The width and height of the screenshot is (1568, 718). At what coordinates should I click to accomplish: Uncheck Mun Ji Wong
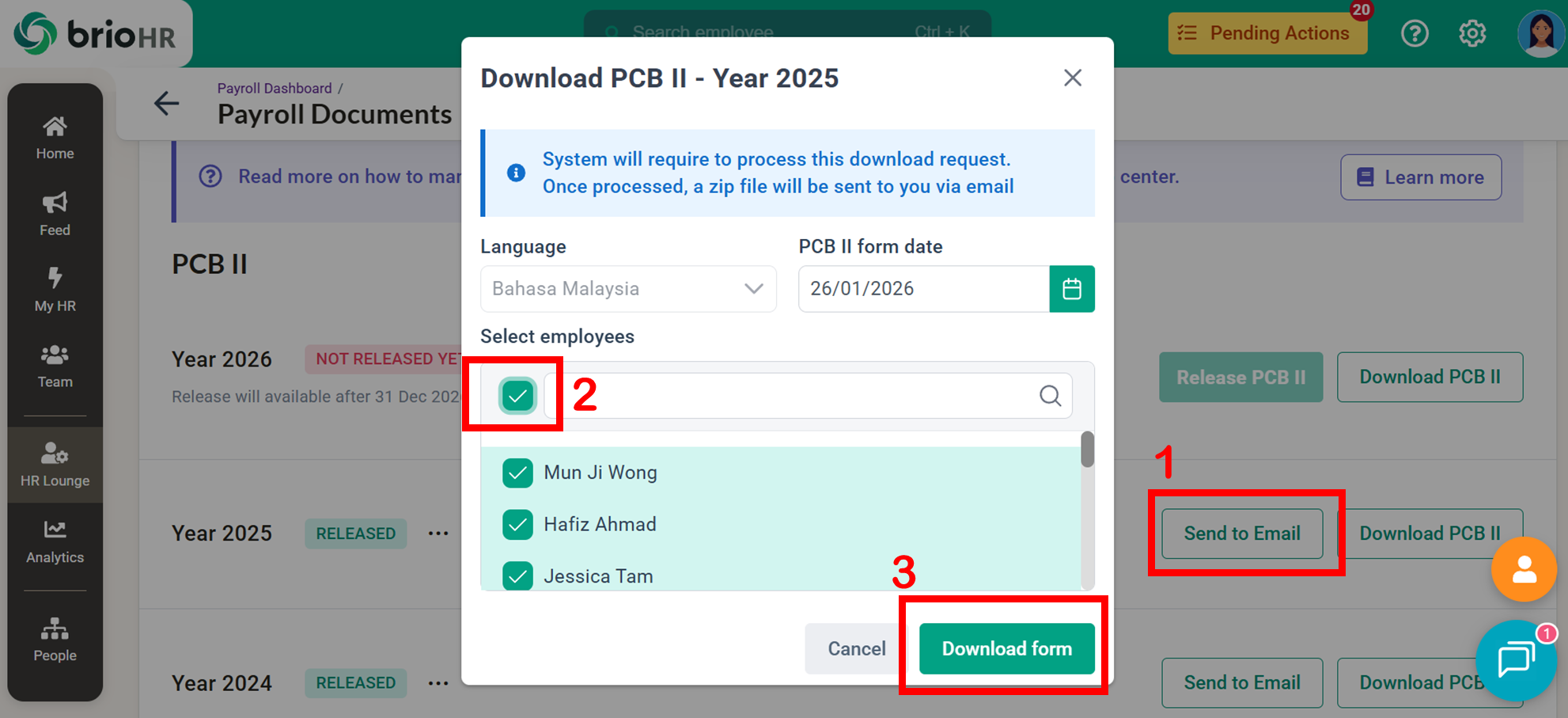pos(517,473)
